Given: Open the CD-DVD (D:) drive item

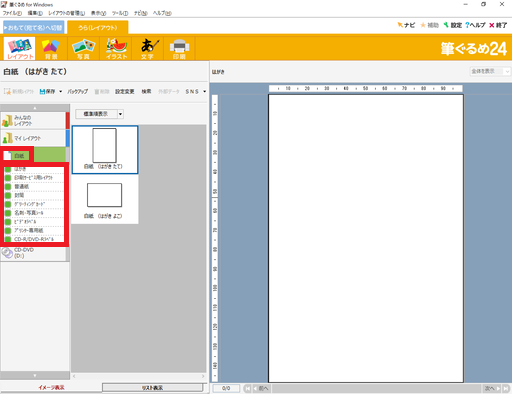Looking at the screenshot, I should click(33, 253).
